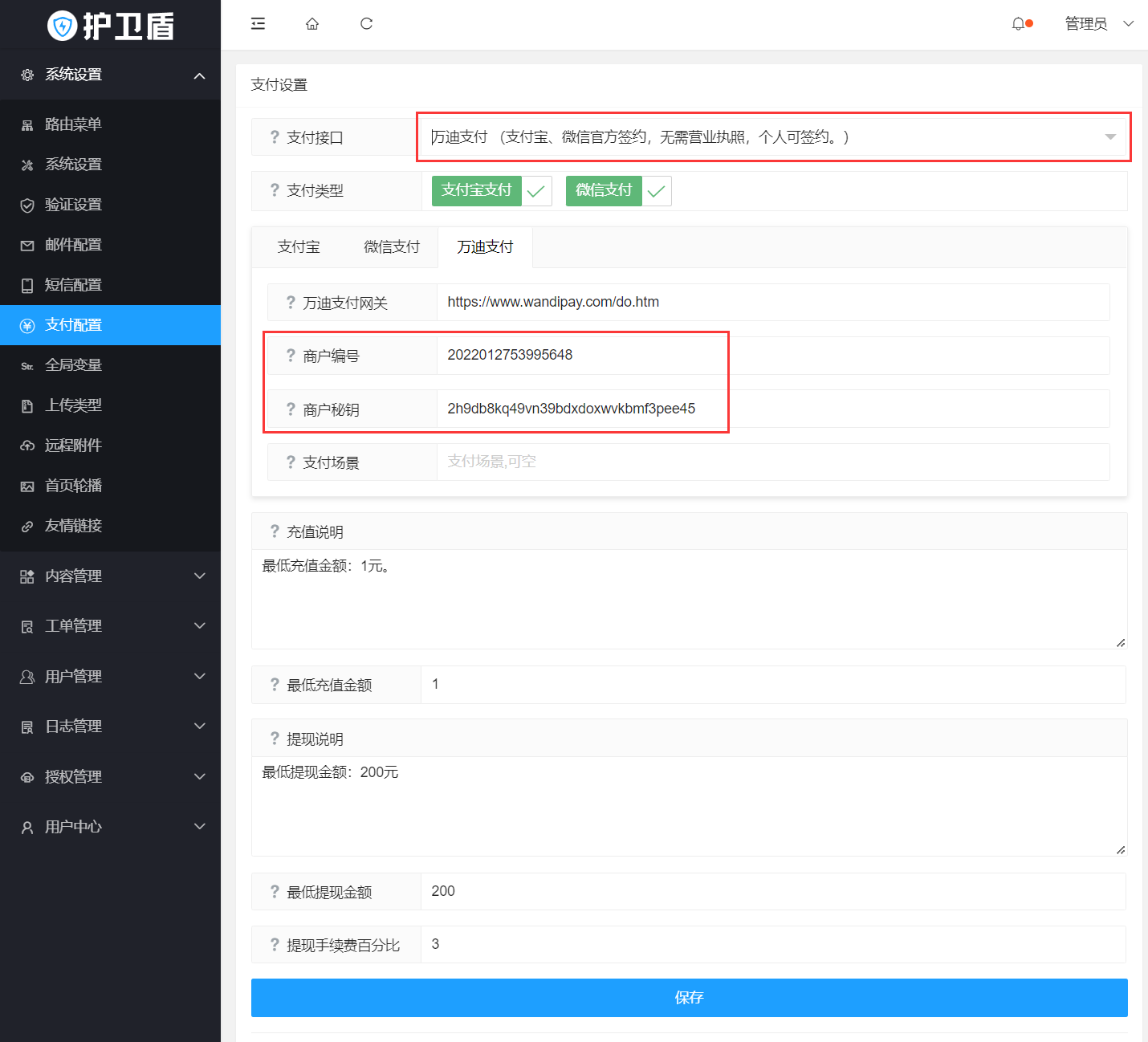Click help icon beside 支付类型
Viewport: 1148px width, 1042px height.
pyautogui.click(x=275, y=190)
